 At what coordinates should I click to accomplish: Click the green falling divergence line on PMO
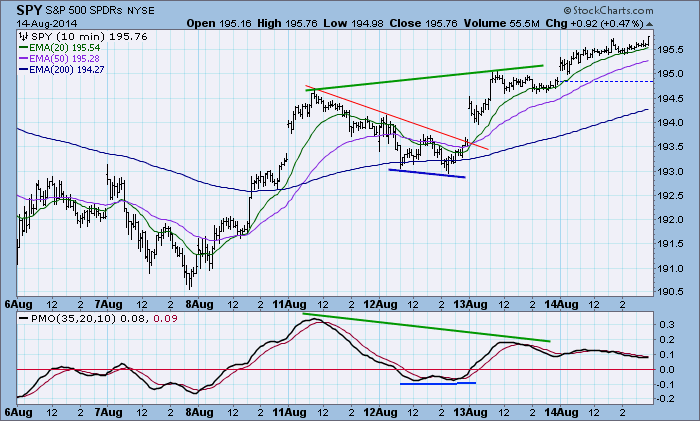426,328
